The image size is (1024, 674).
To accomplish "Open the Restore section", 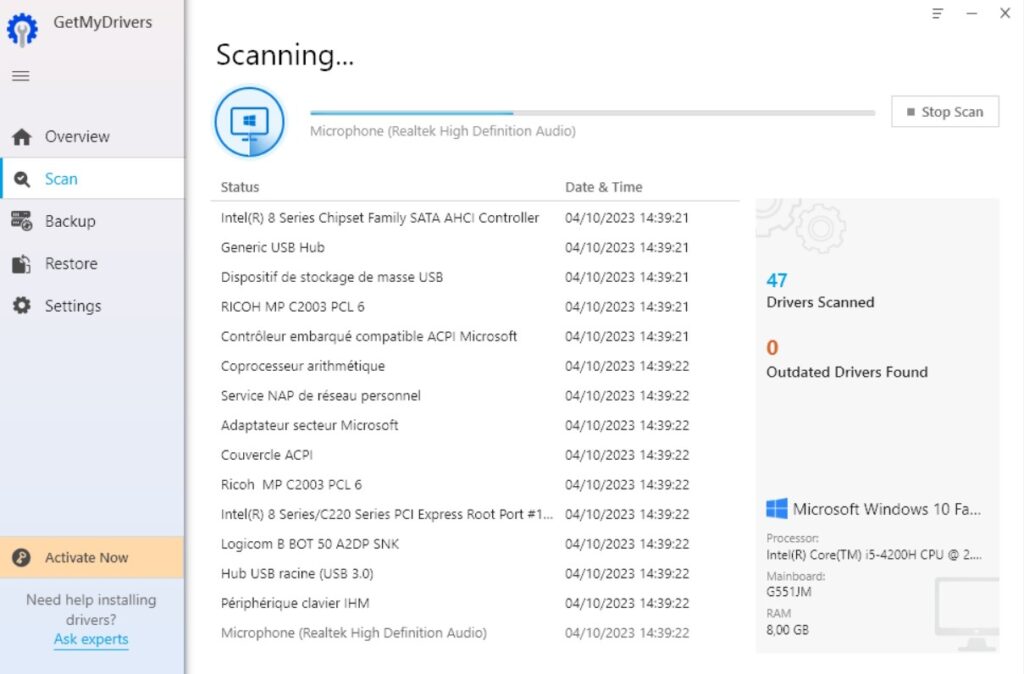I will (93, 264).
